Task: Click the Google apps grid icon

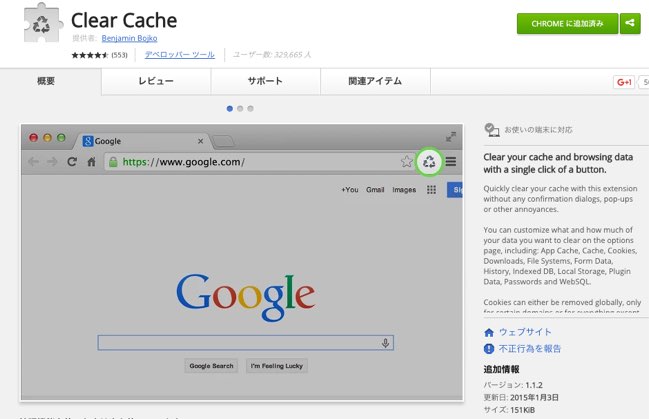Action: [x=431, y=190]
